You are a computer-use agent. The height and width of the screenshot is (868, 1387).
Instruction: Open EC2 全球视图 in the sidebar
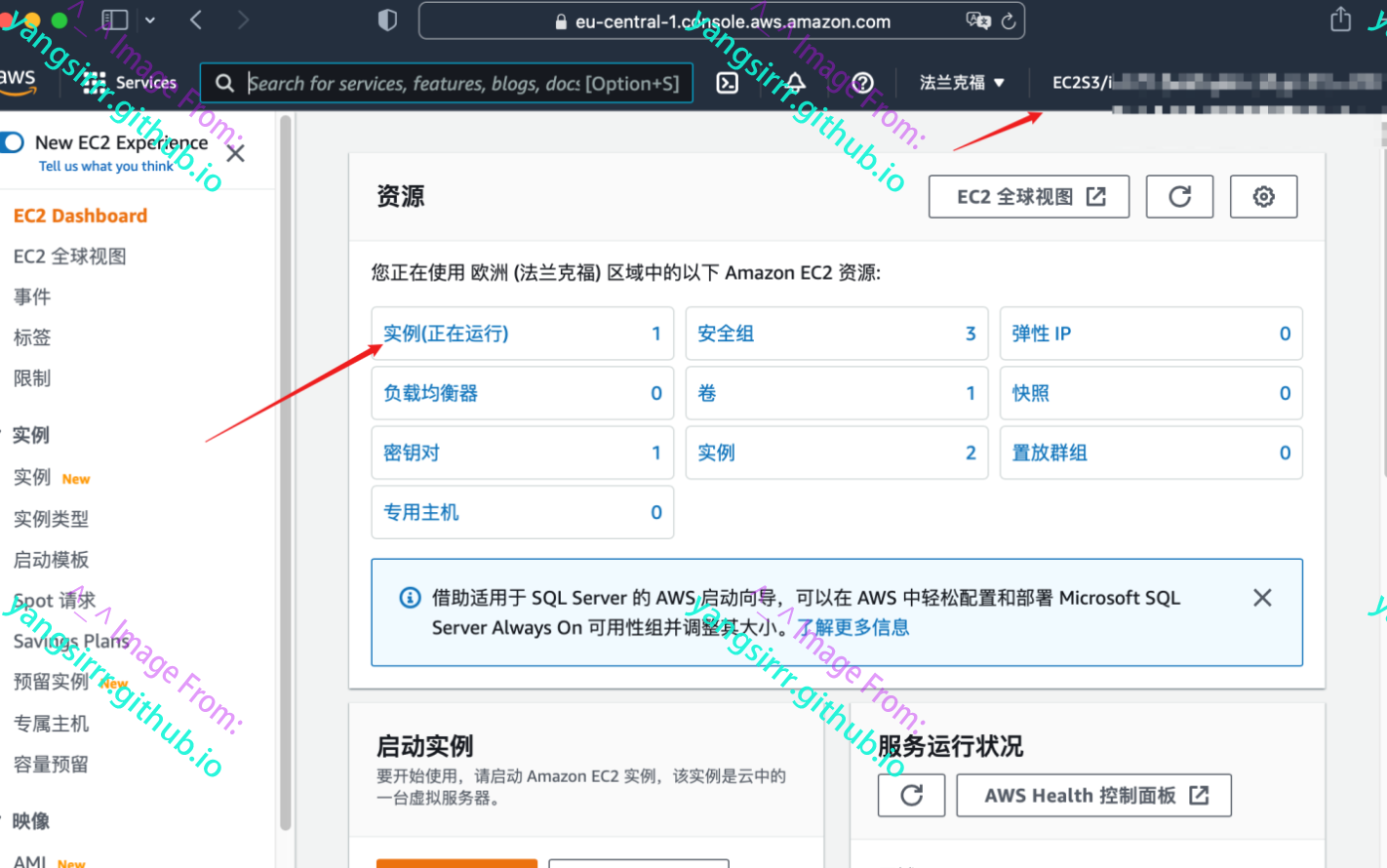tap(70, 256)
